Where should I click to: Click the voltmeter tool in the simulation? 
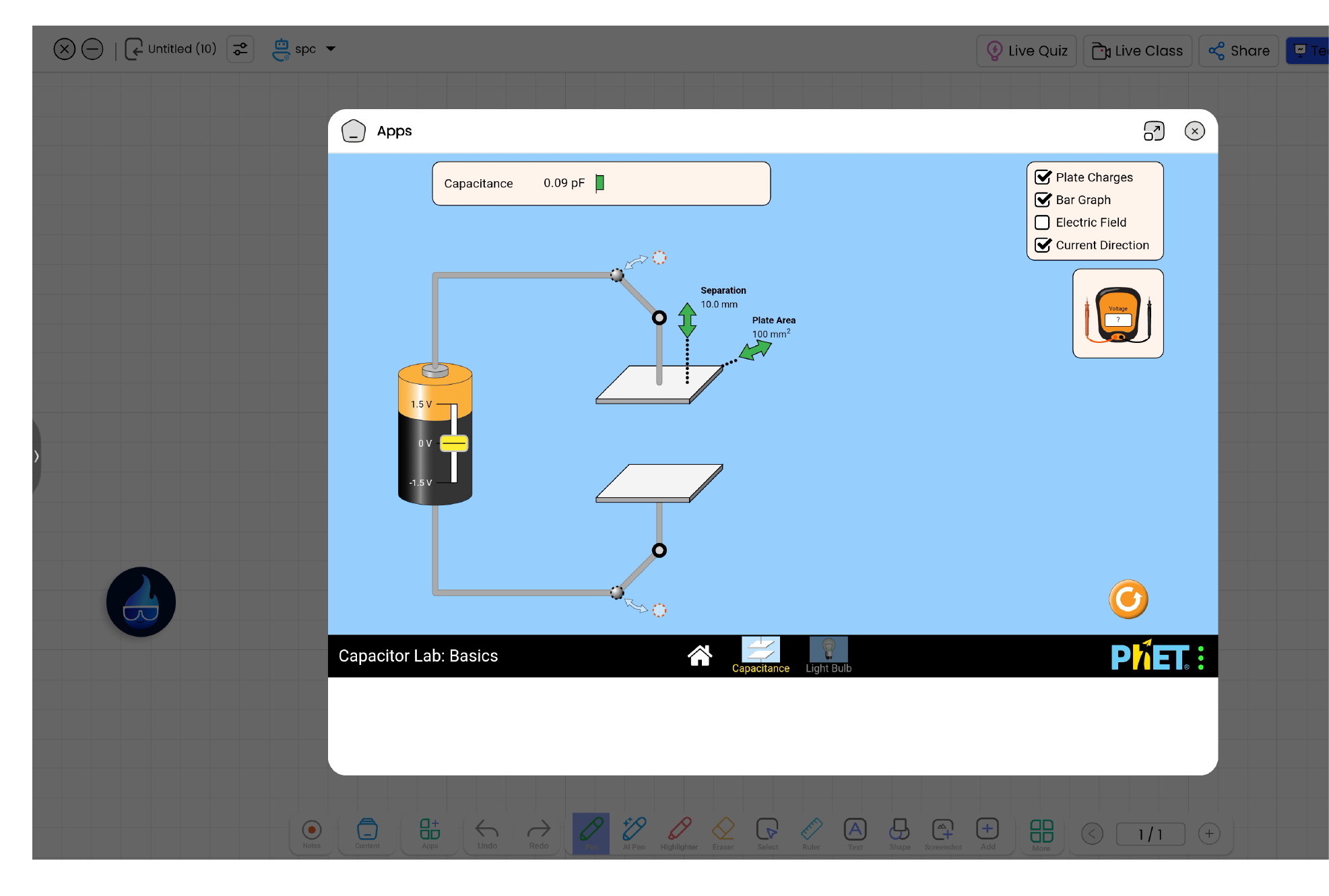click(1118, 314)
